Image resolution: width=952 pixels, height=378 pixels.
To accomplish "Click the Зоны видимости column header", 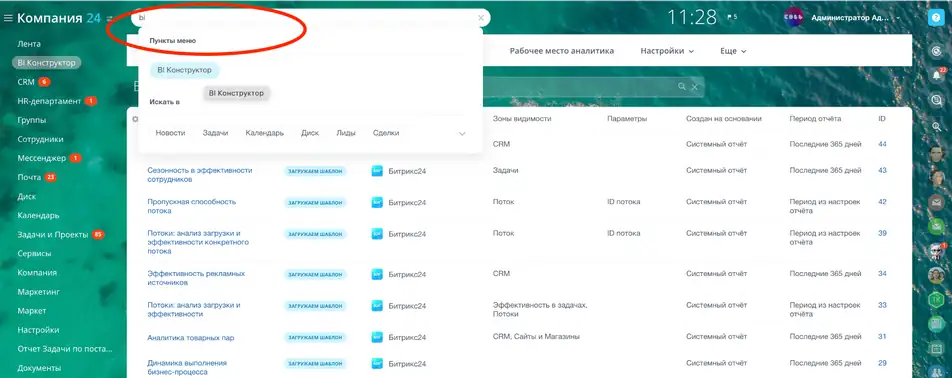I will point(522,119).
